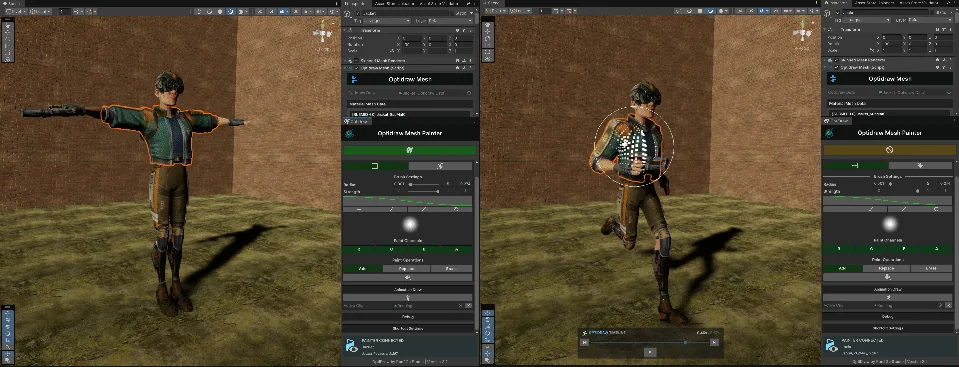
Task: Select Erase paint operation in left panel
Action: (451, 269)
